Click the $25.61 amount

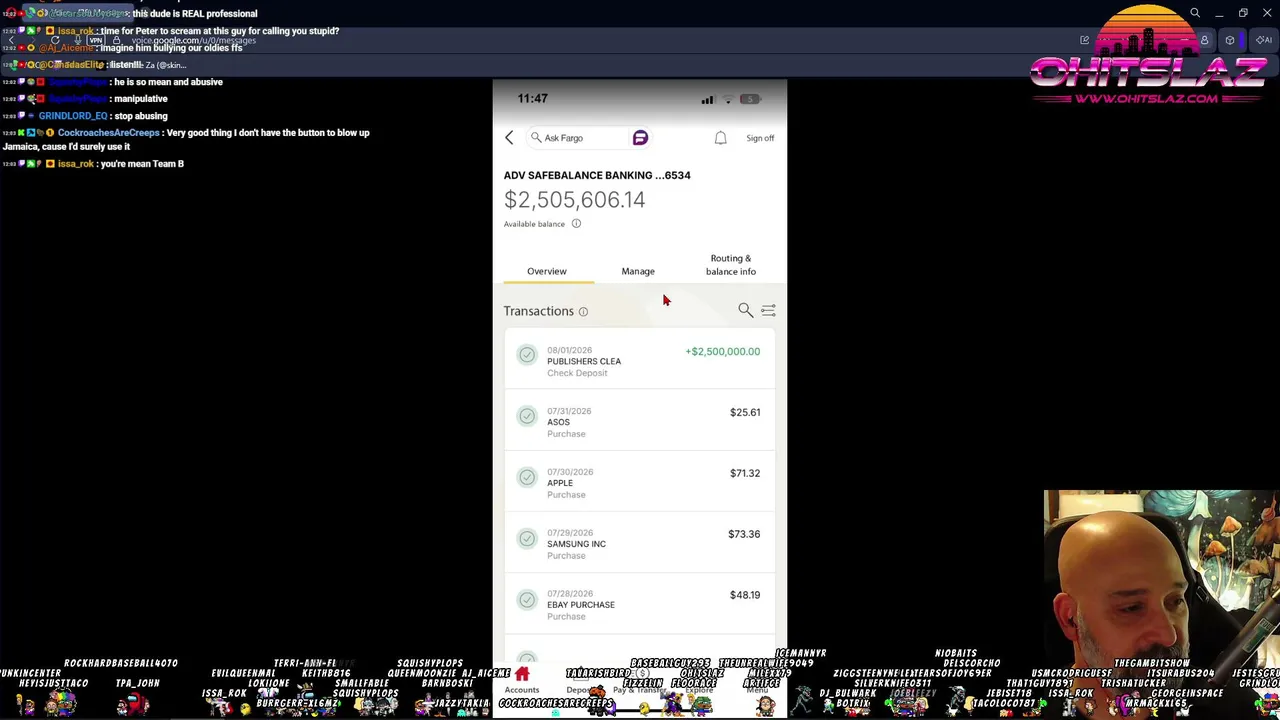point(745,412)
